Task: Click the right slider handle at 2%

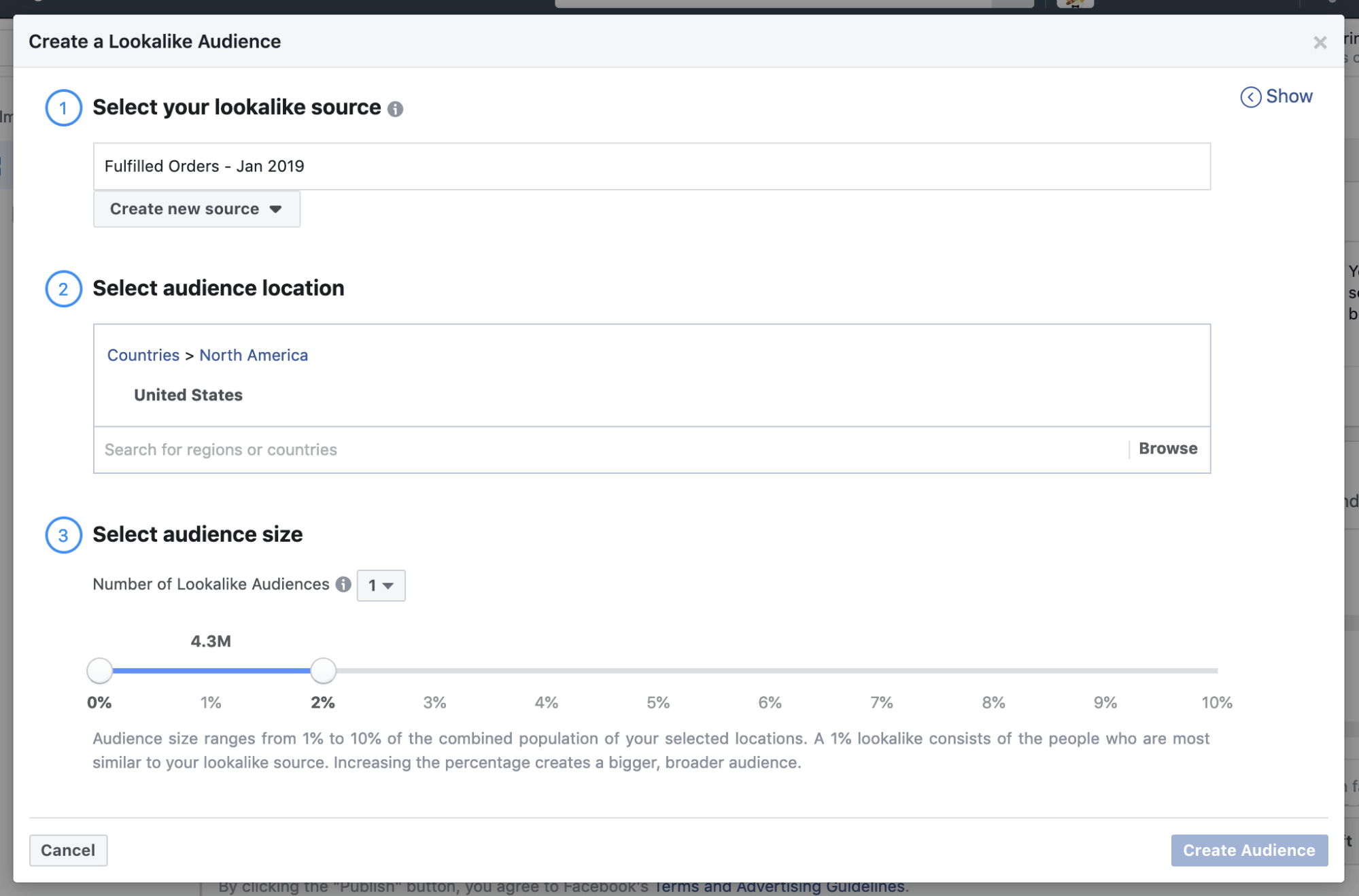Action: pos(323,670)
